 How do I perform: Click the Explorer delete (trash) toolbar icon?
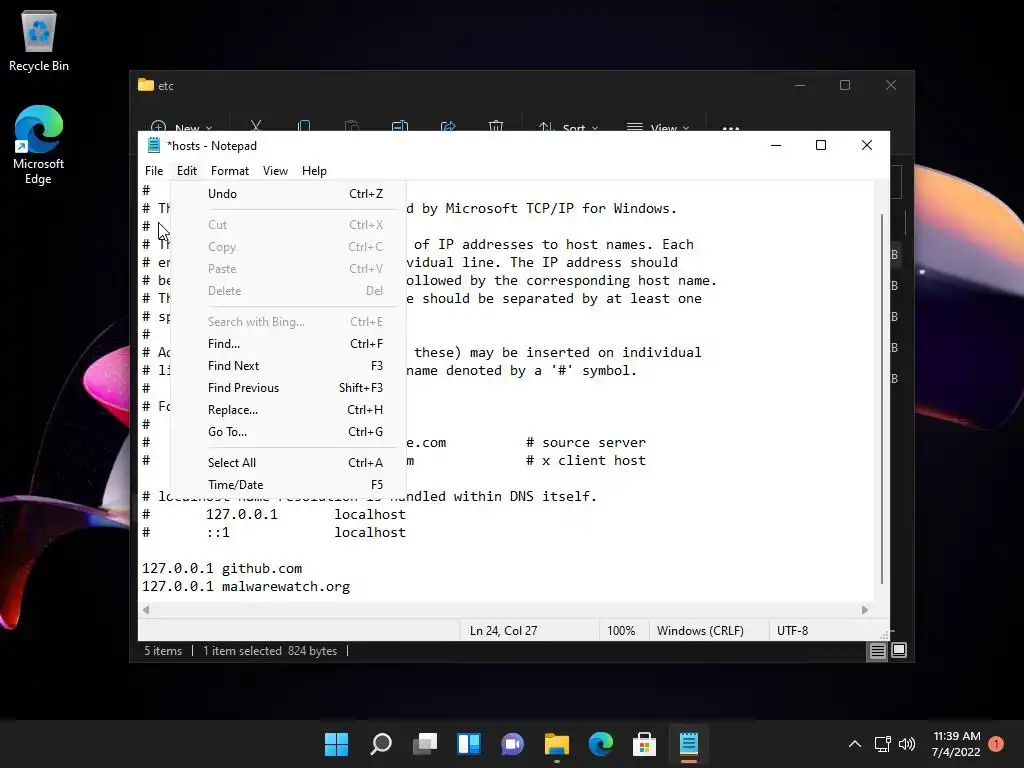point(496,125)
